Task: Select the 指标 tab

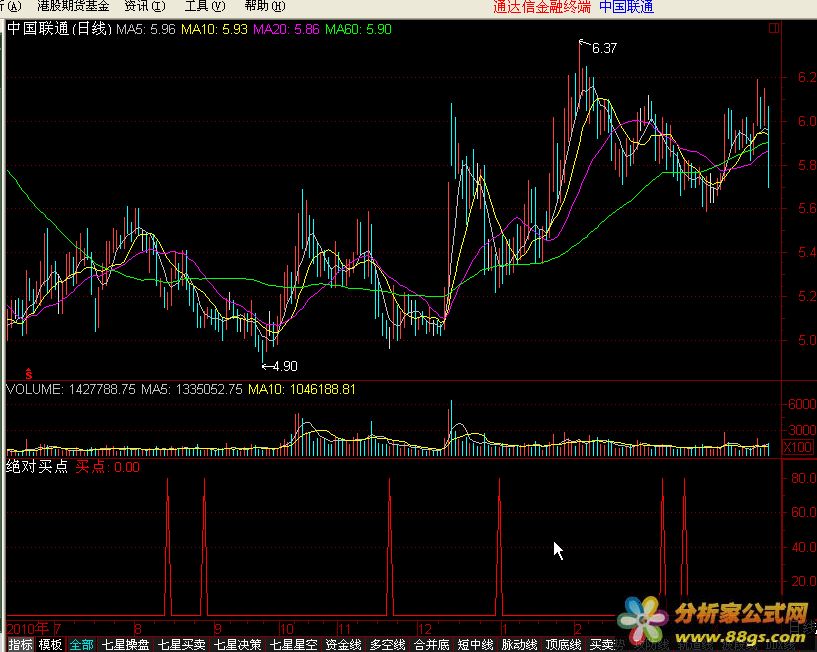Action: coord(20,645)
